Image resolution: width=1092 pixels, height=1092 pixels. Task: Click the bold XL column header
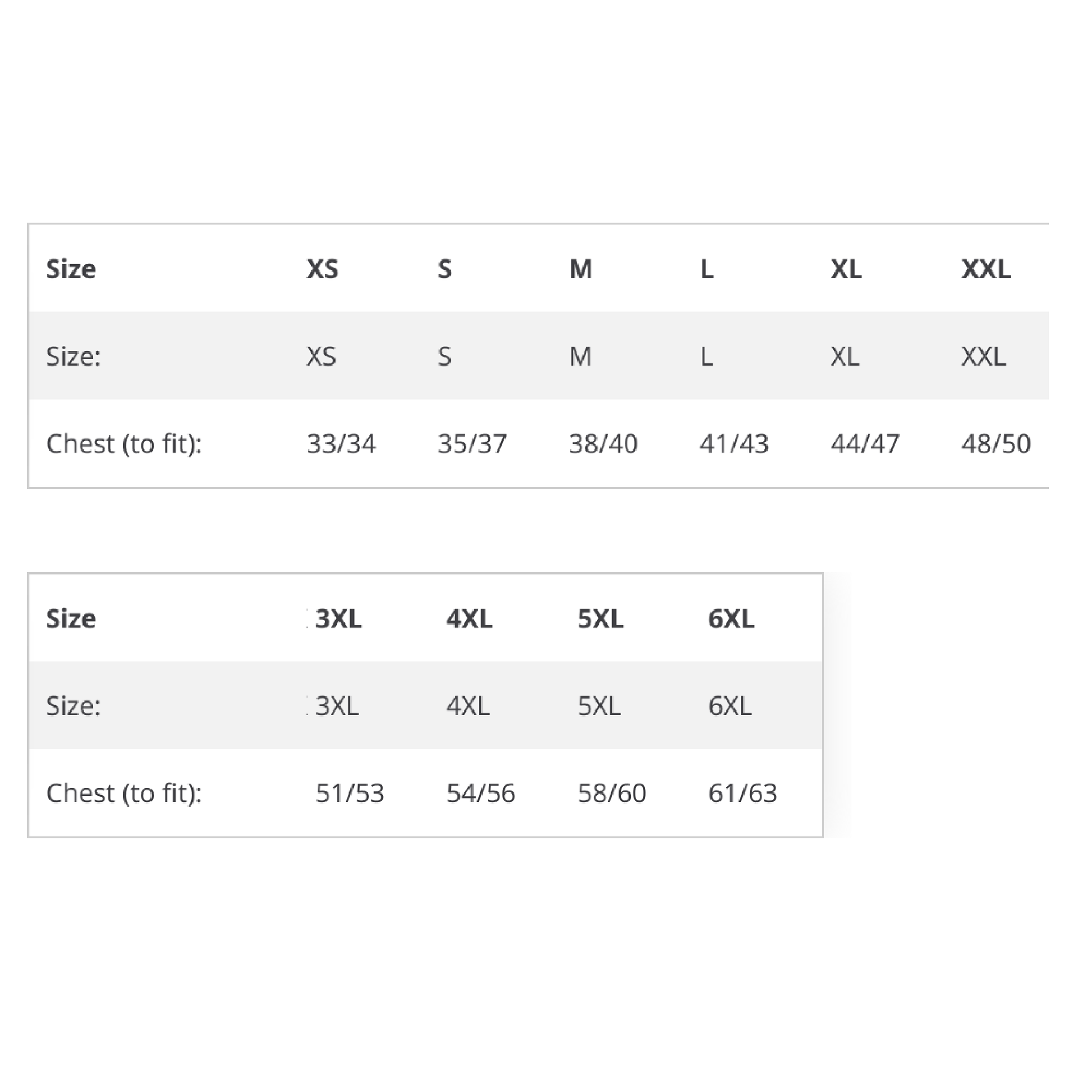click(846, 269)
